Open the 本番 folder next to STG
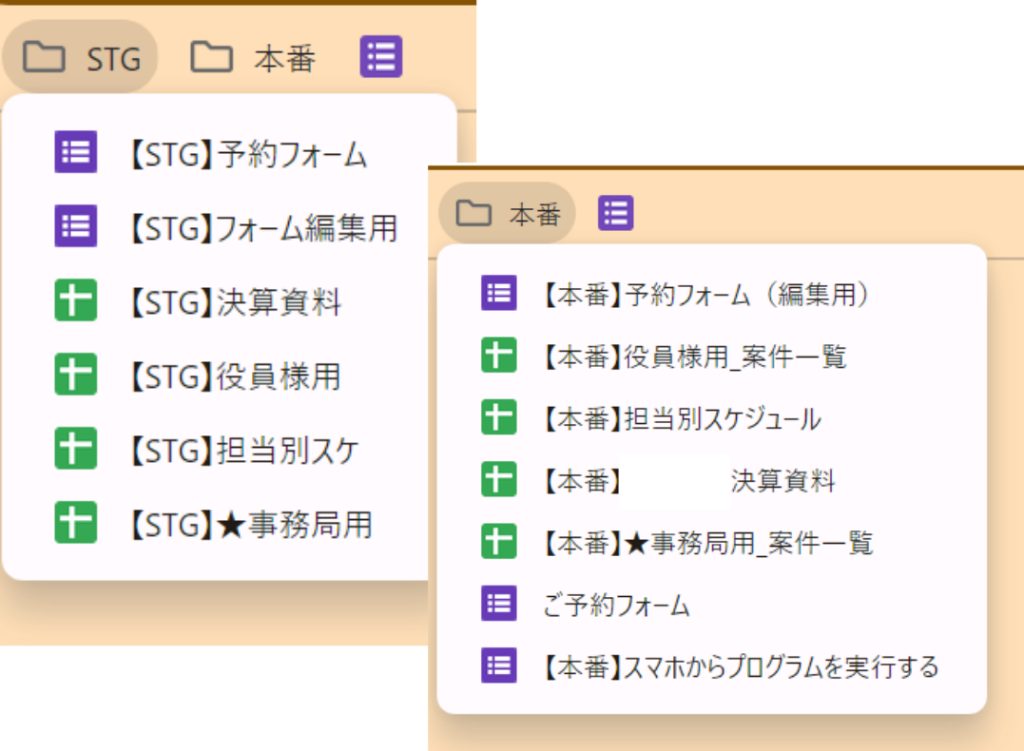 (x=253, y=58)
